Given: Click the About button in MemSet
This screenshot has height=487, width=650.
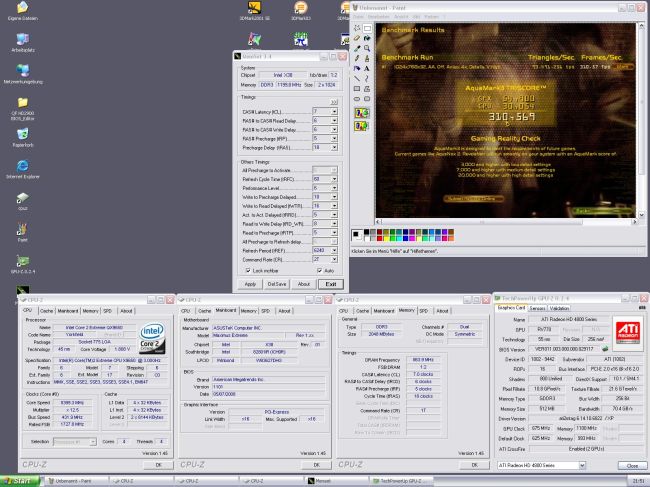Looking at the screenshot, I should point(303,284).
